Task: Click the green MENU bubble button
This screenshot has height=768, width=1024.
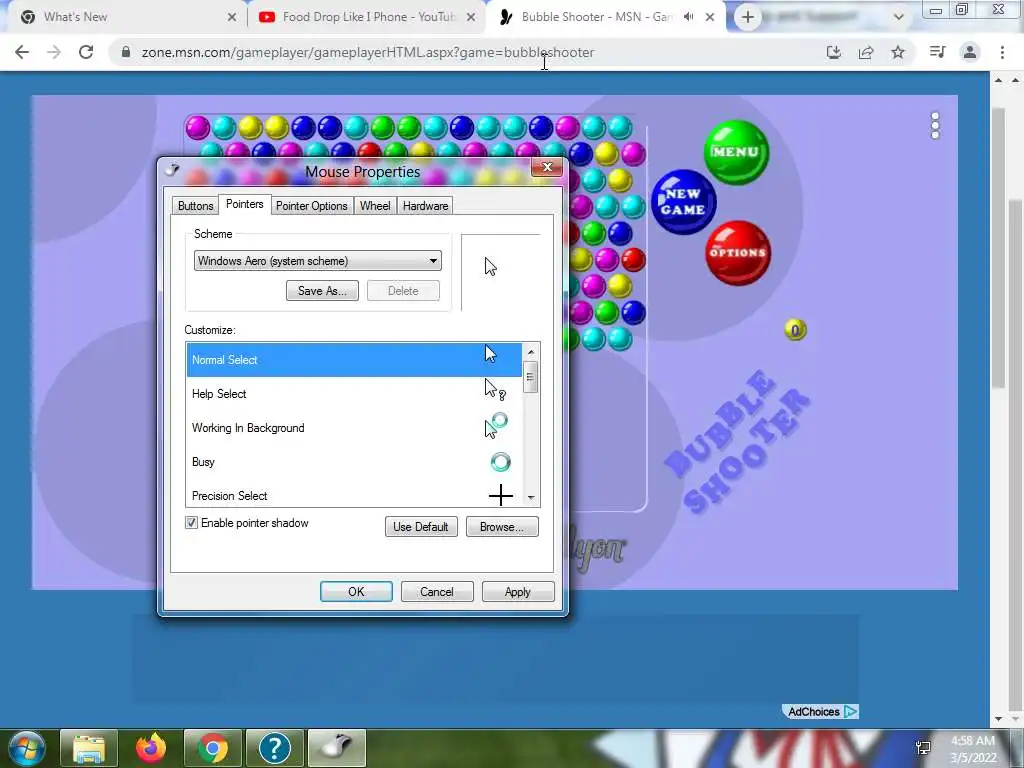Action: 736,152
